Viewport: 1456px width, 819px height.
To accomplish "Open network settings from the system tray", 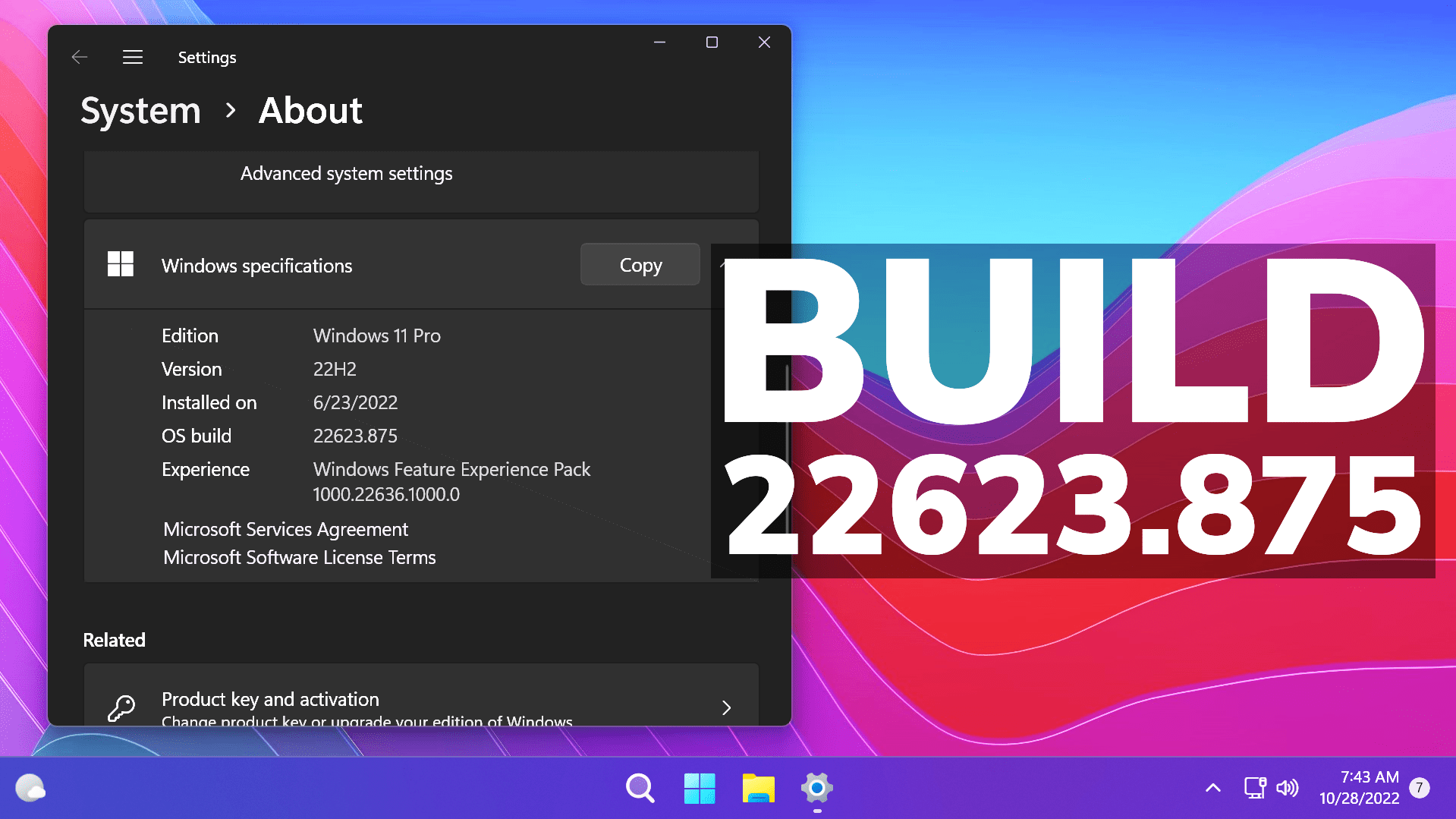I will [x=1255, y=787].
